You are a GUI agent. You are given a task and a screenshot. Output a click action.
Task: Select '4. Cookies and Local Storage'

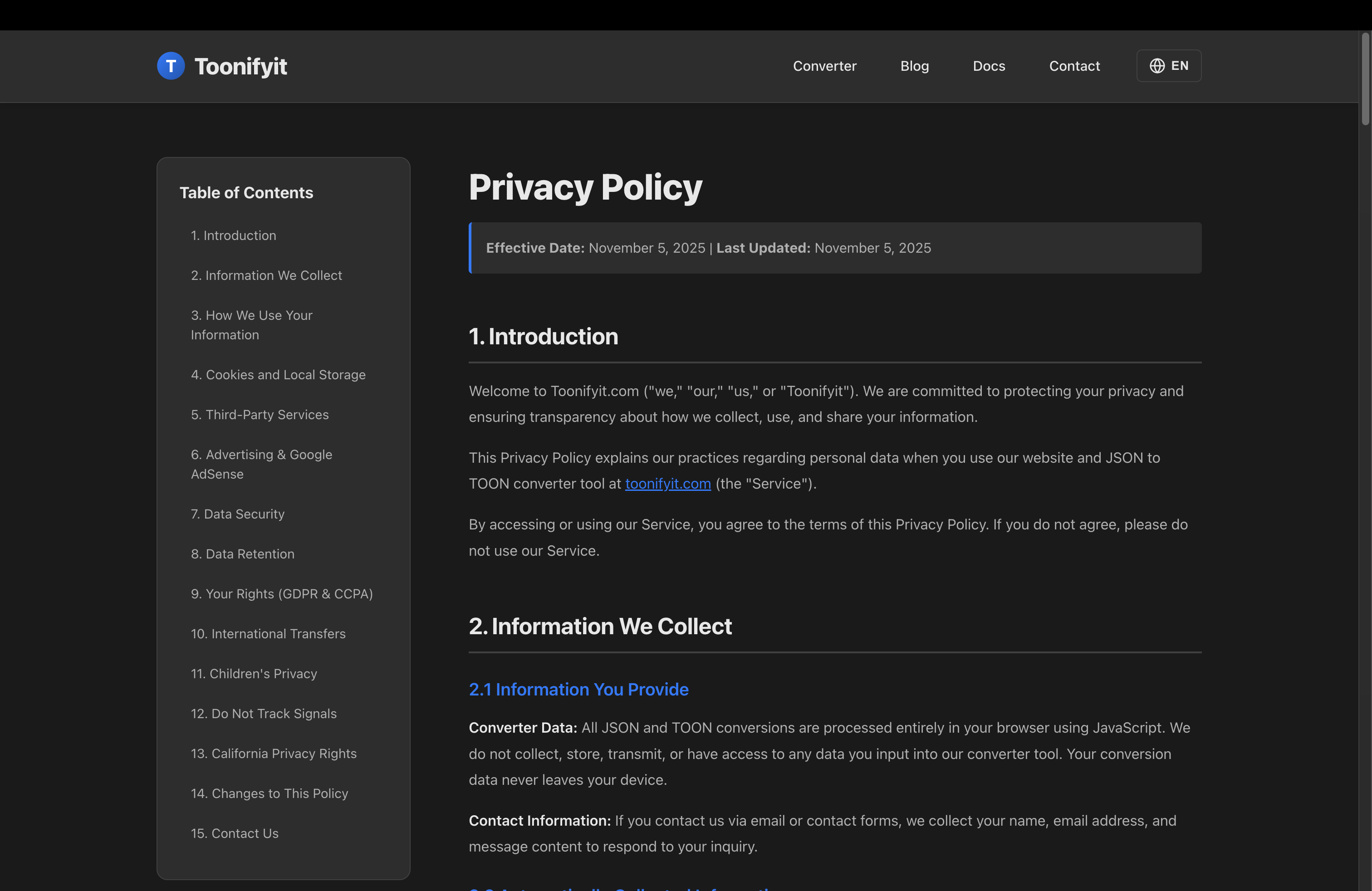tap(278, 374)
